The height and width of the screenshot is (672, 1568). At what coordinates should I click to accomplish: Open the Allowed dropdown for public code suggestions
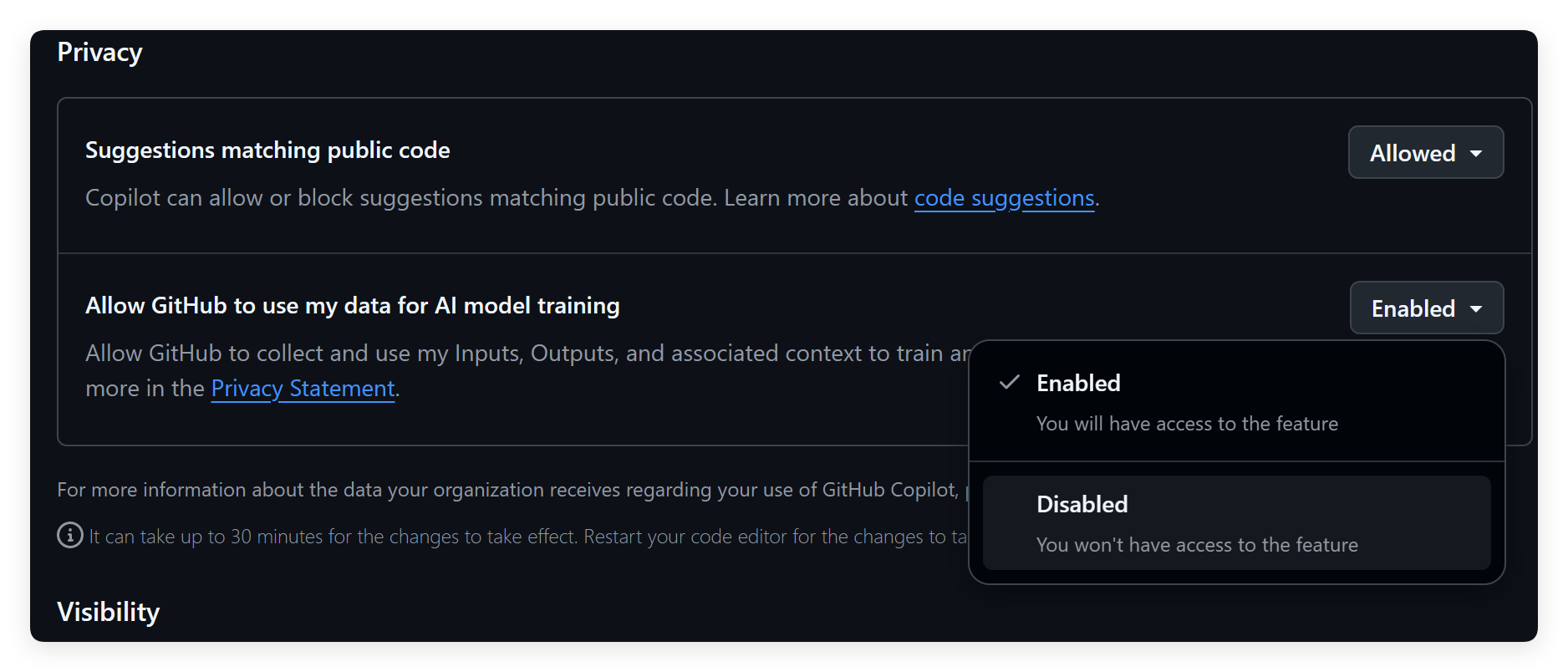pyautogui.click(x=1425, y=153)
